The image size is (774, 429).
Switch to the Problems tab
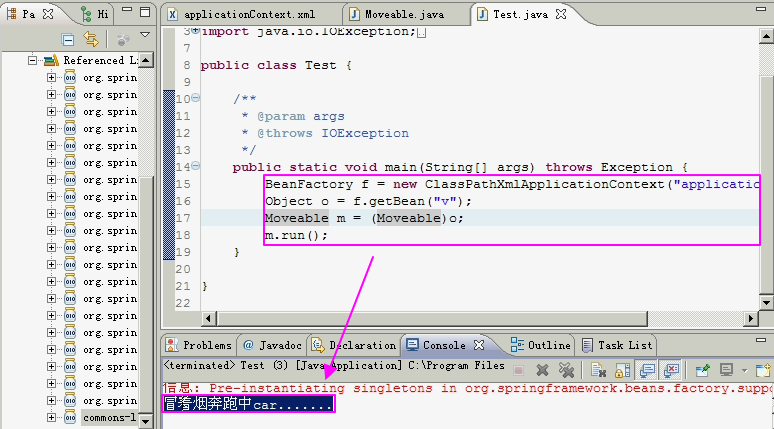(198, 346)
